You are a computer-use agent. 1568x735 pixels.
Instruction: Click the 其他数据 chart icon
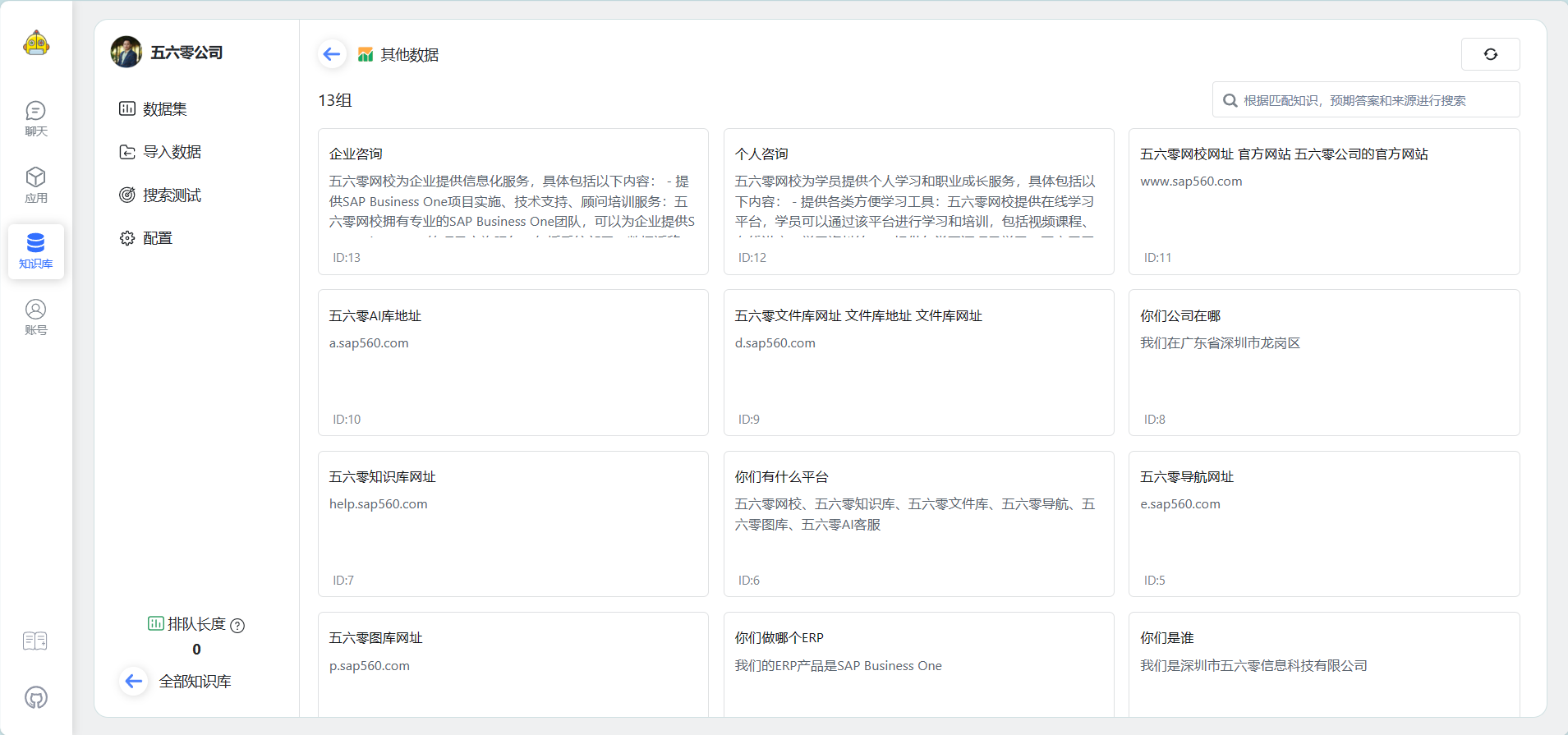coord(366,54)
